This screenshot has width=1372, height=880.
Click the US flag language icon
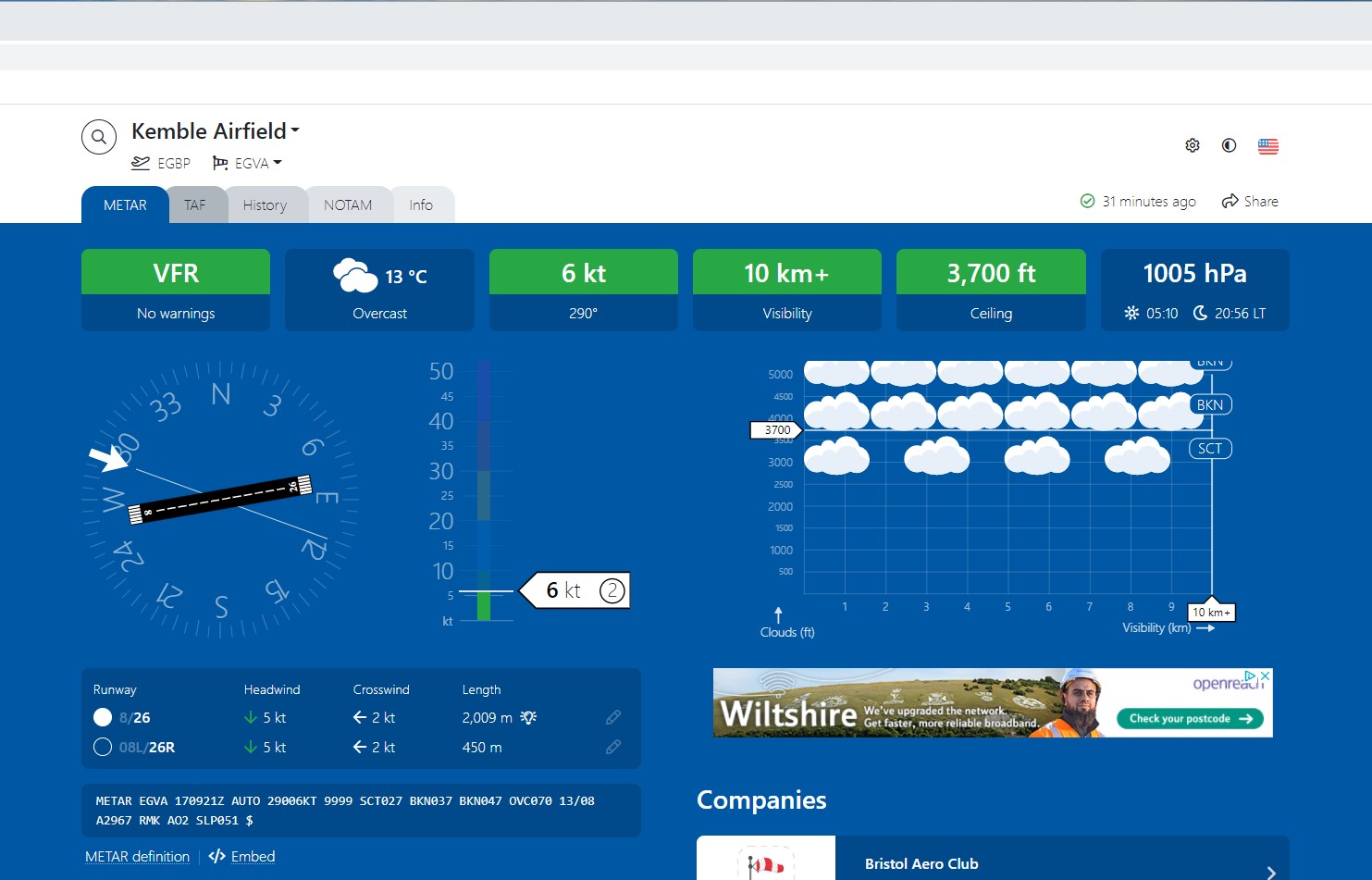[1268, 145]
